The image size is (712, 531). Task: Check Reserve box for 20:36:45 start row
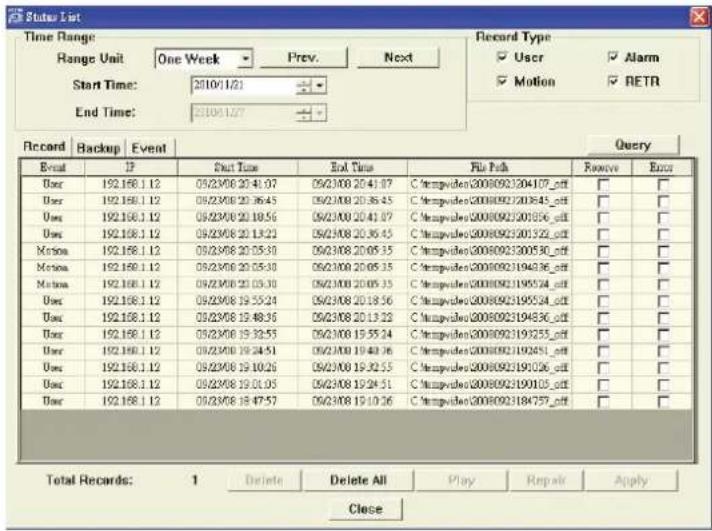[603, 201]
